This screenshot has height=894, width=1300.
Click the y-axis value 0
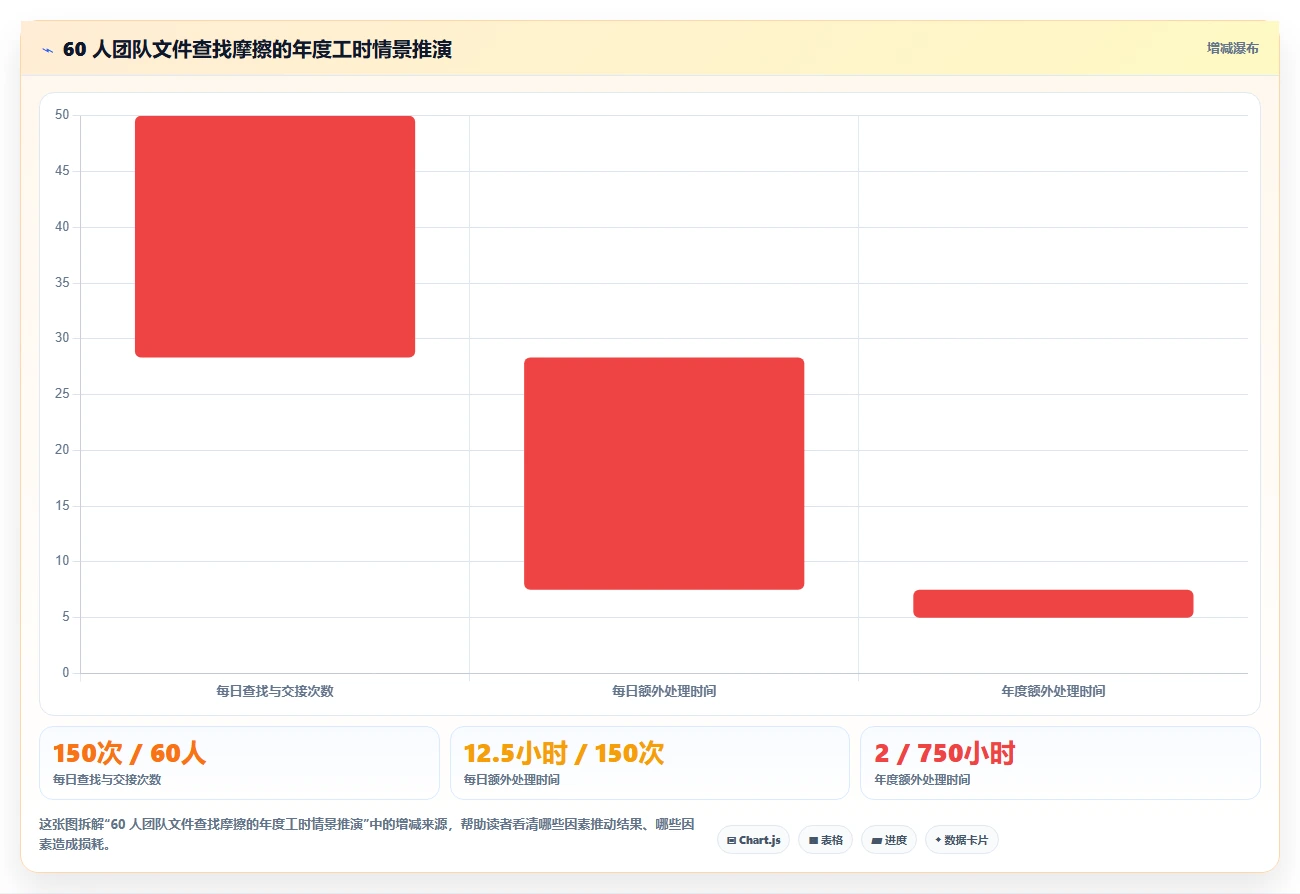point(66,673)
